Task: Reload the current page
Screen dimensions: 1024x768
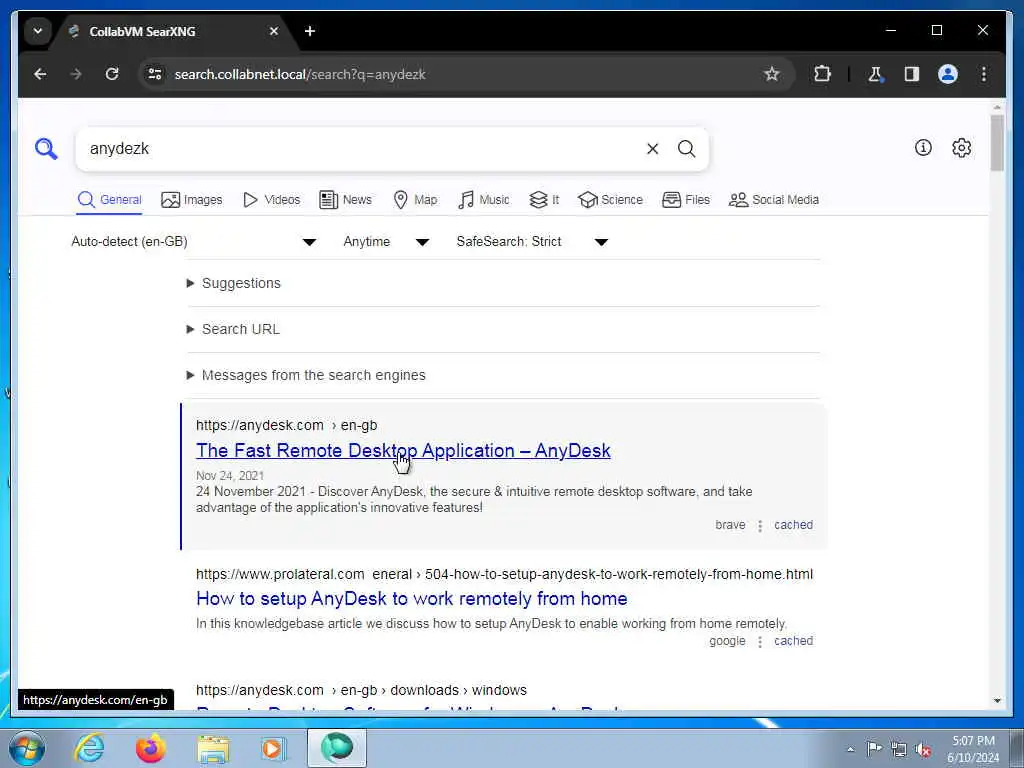Action: (x=112, y=74)
